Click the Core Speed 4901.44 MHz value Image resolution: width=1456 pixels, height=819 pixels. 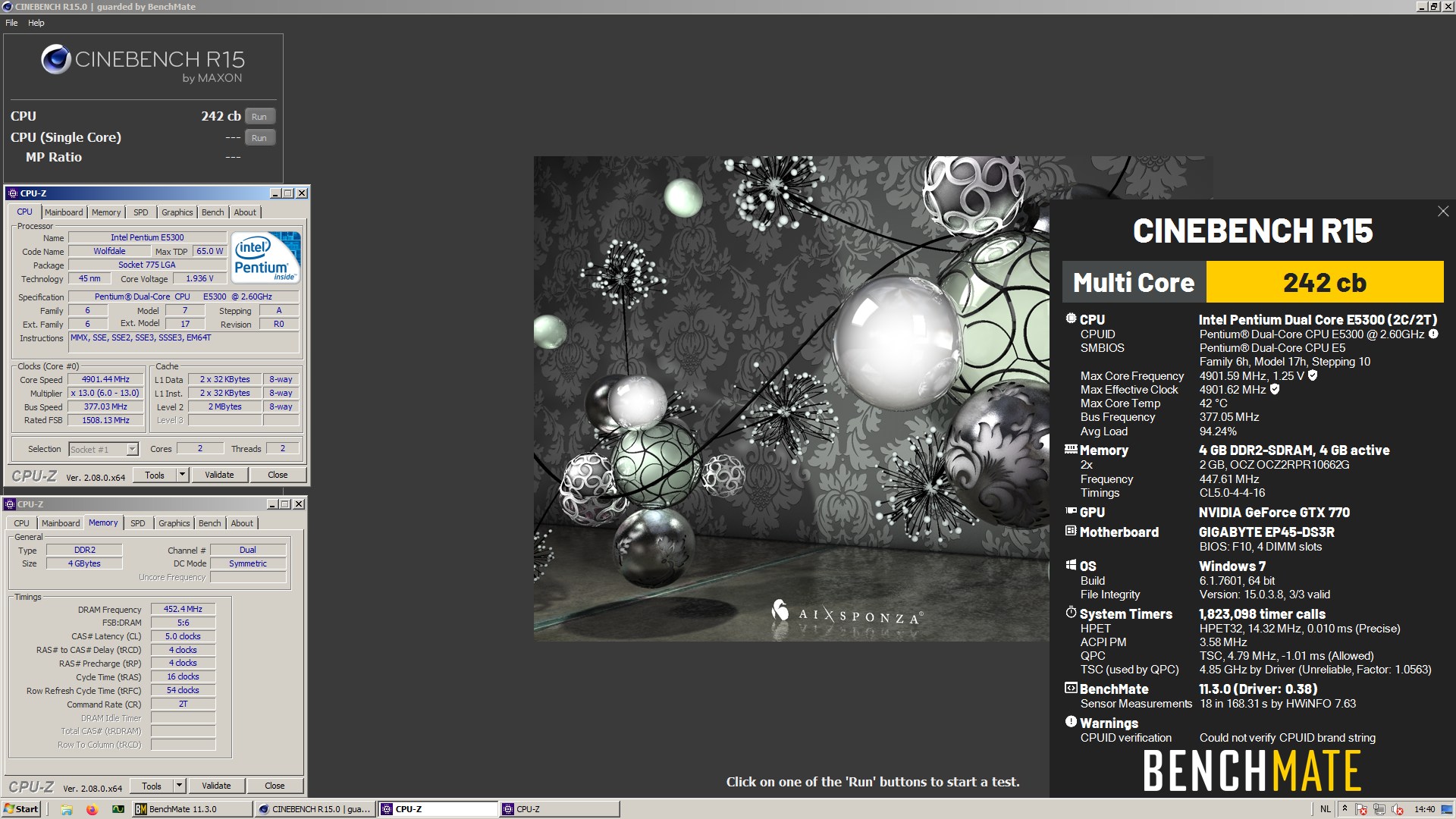pos(106,379)
